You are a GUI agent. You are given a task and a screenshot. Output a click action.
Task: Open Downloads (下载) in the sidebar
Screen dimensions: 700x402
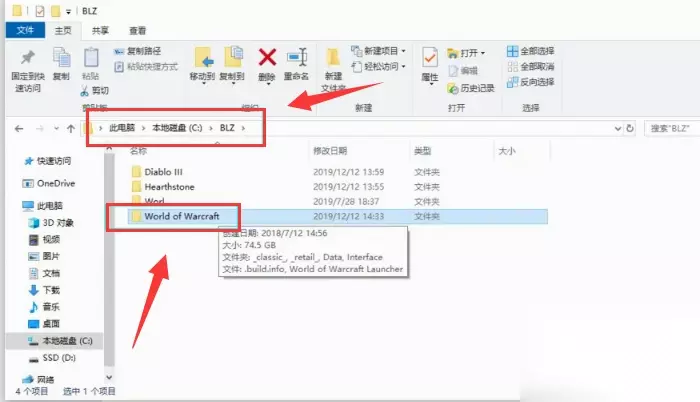pos(51,290)
